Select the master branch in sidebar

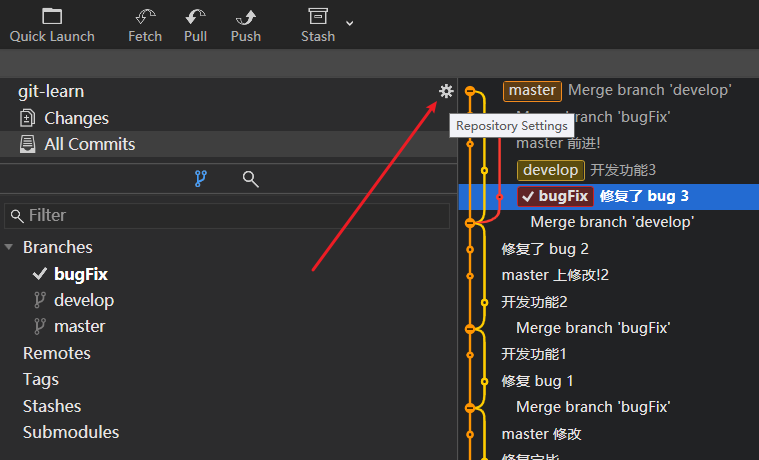click(x=79, y=326)
